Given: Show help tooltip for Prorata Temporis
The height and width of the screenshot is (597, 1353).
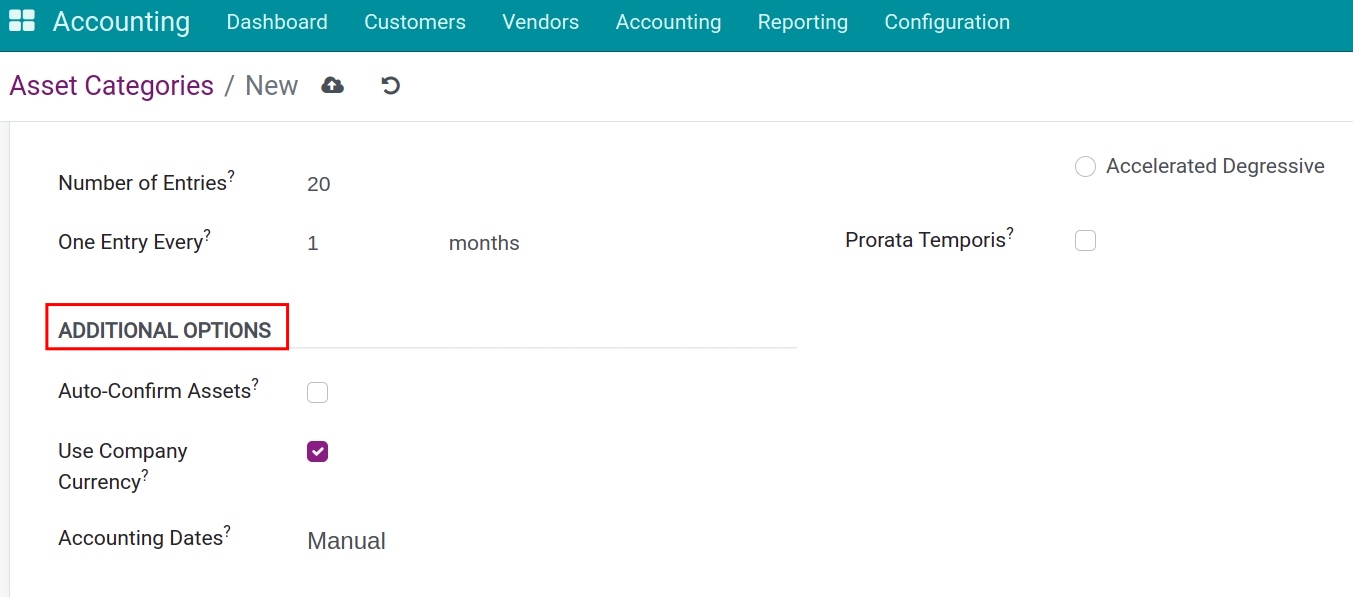Looking at the screenshot, I should click(x=1010, y=233).
